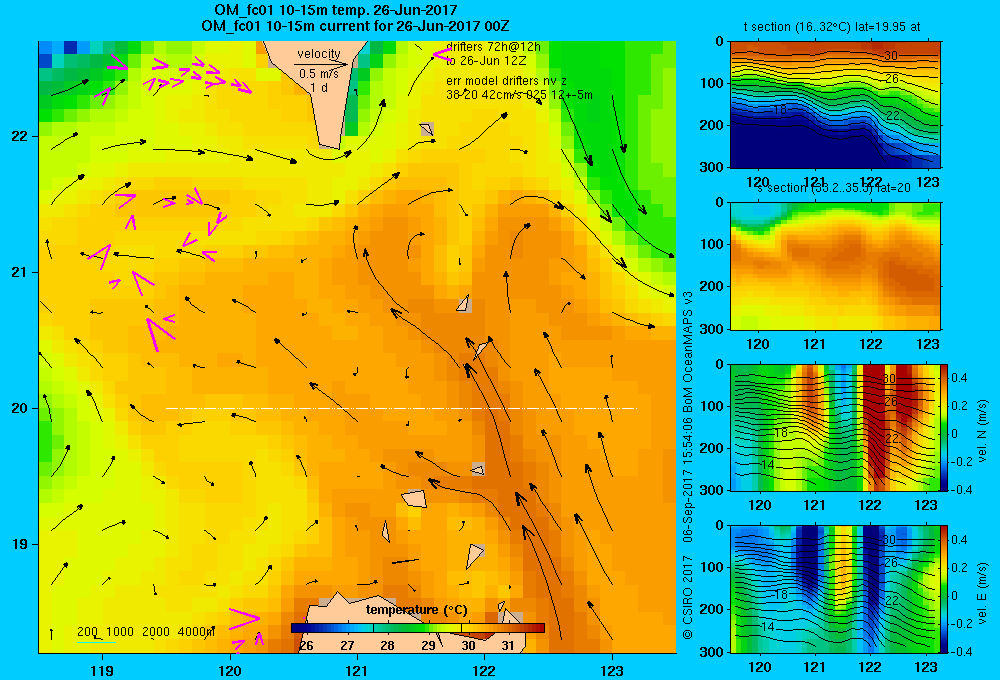Click the 'err model drifters nv z' text
The width and height of the screenshot is (1000, 680).
(506, 81)
